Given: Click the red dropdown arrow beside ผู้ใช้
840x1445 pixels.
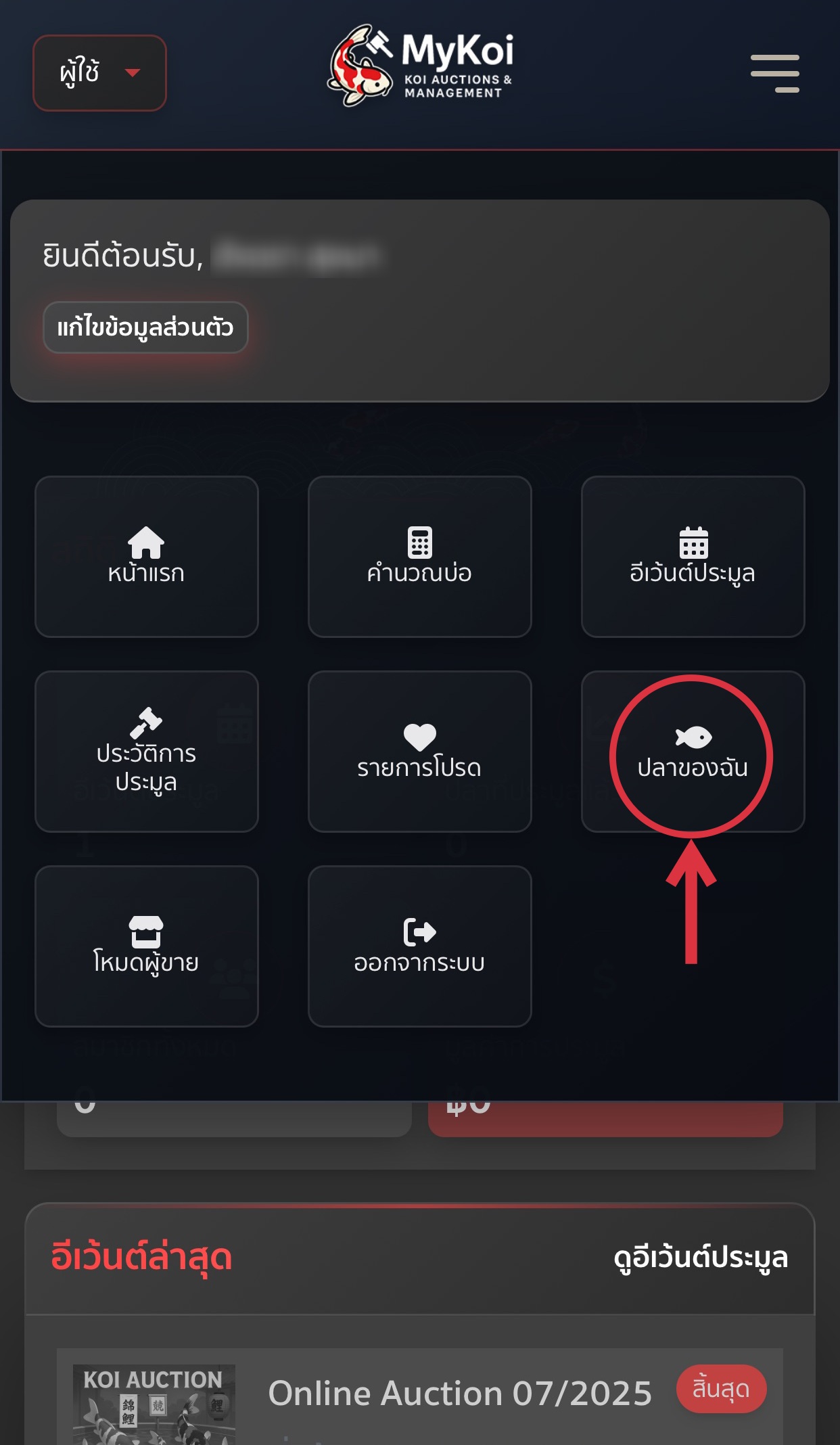Looking at the screenshot, I should (x=133, y=72).
